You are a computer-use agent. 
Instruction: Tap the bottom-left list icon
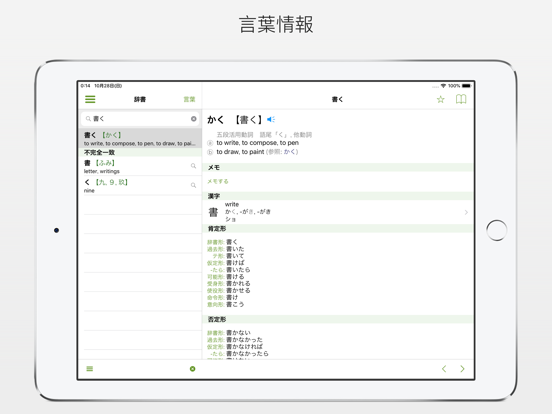pos(90,369)
